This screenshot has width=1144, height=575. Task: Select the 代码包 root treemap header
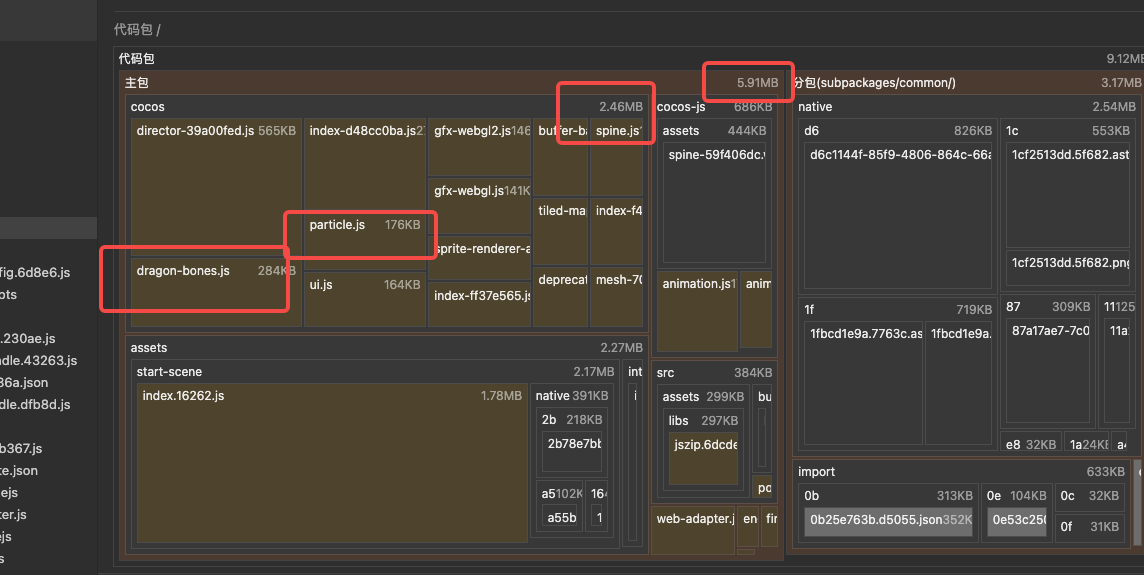point(631,58)
